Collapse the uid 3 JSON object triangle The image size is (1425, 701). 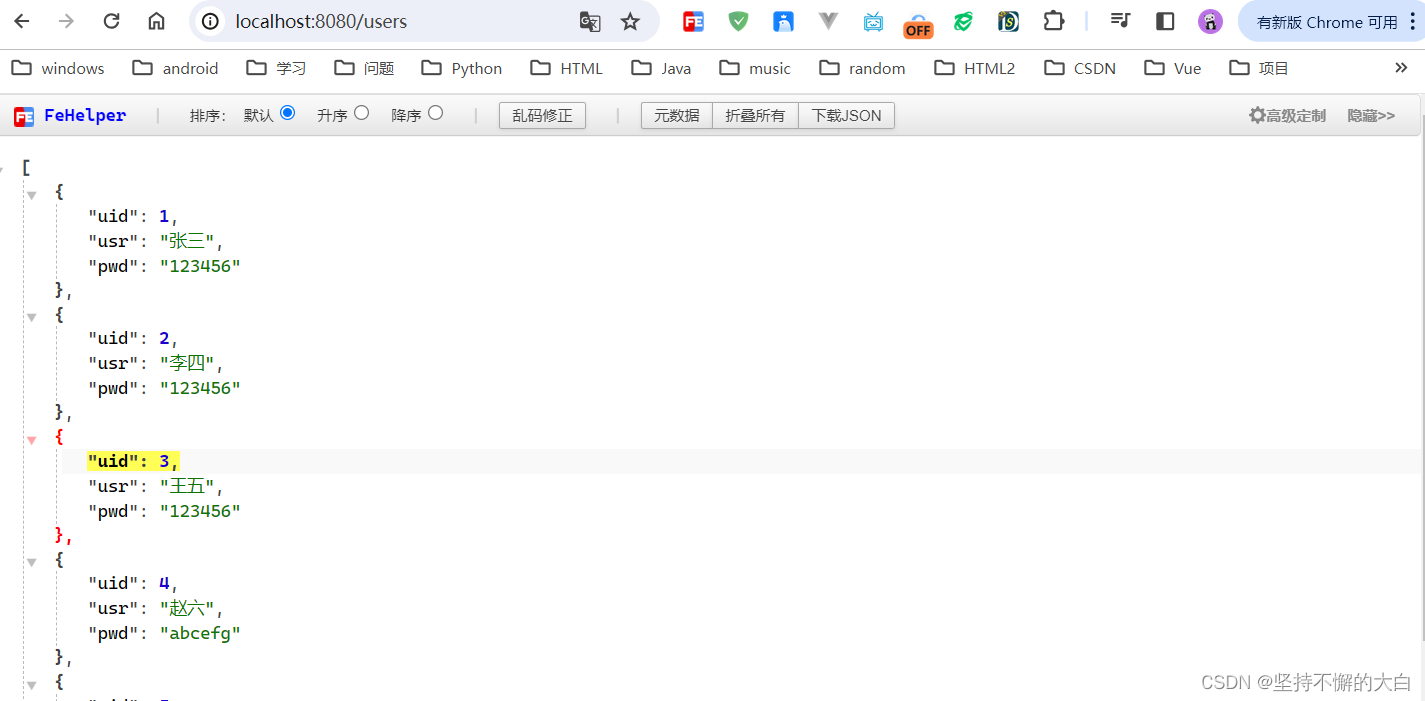click(31, 438)
